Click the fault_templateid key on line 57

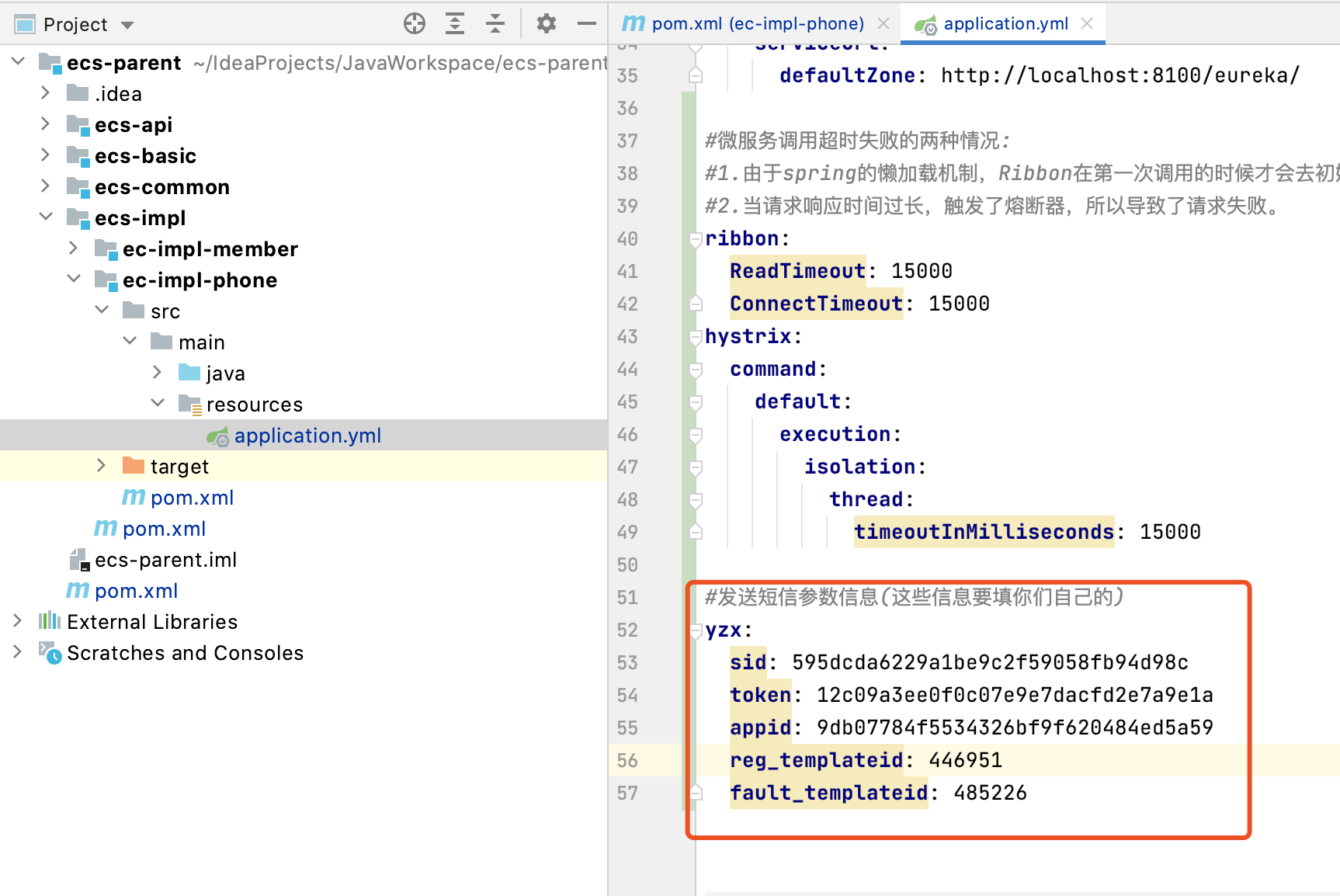[x=828, y=793]
